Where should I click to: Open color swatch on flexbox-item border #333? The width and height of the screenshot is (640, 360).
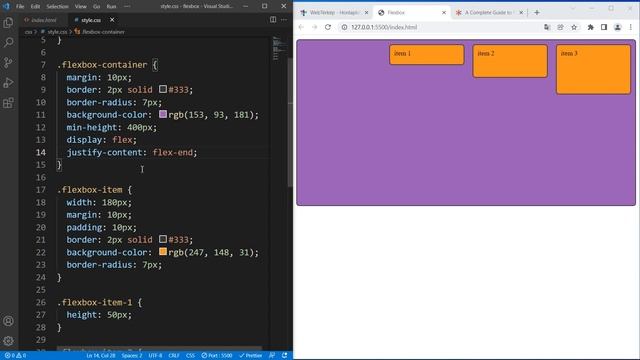(x=163, y=239)
